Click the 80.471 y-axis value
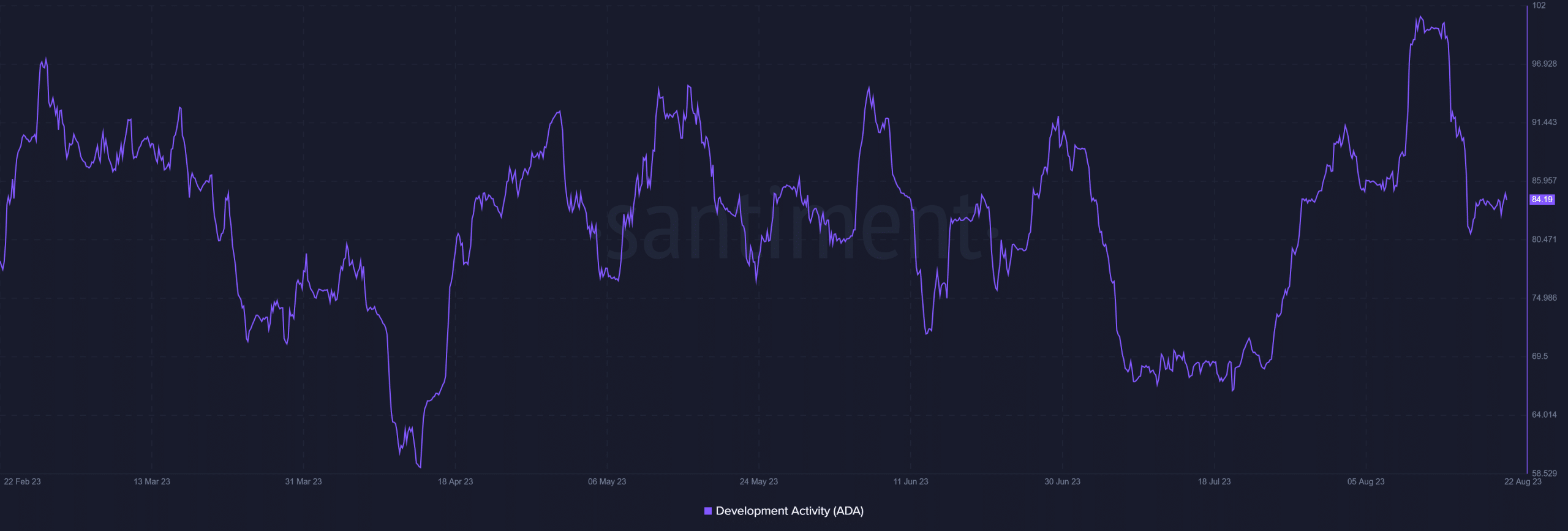This screenshot has height=531, width=1568. (1544, 239)
